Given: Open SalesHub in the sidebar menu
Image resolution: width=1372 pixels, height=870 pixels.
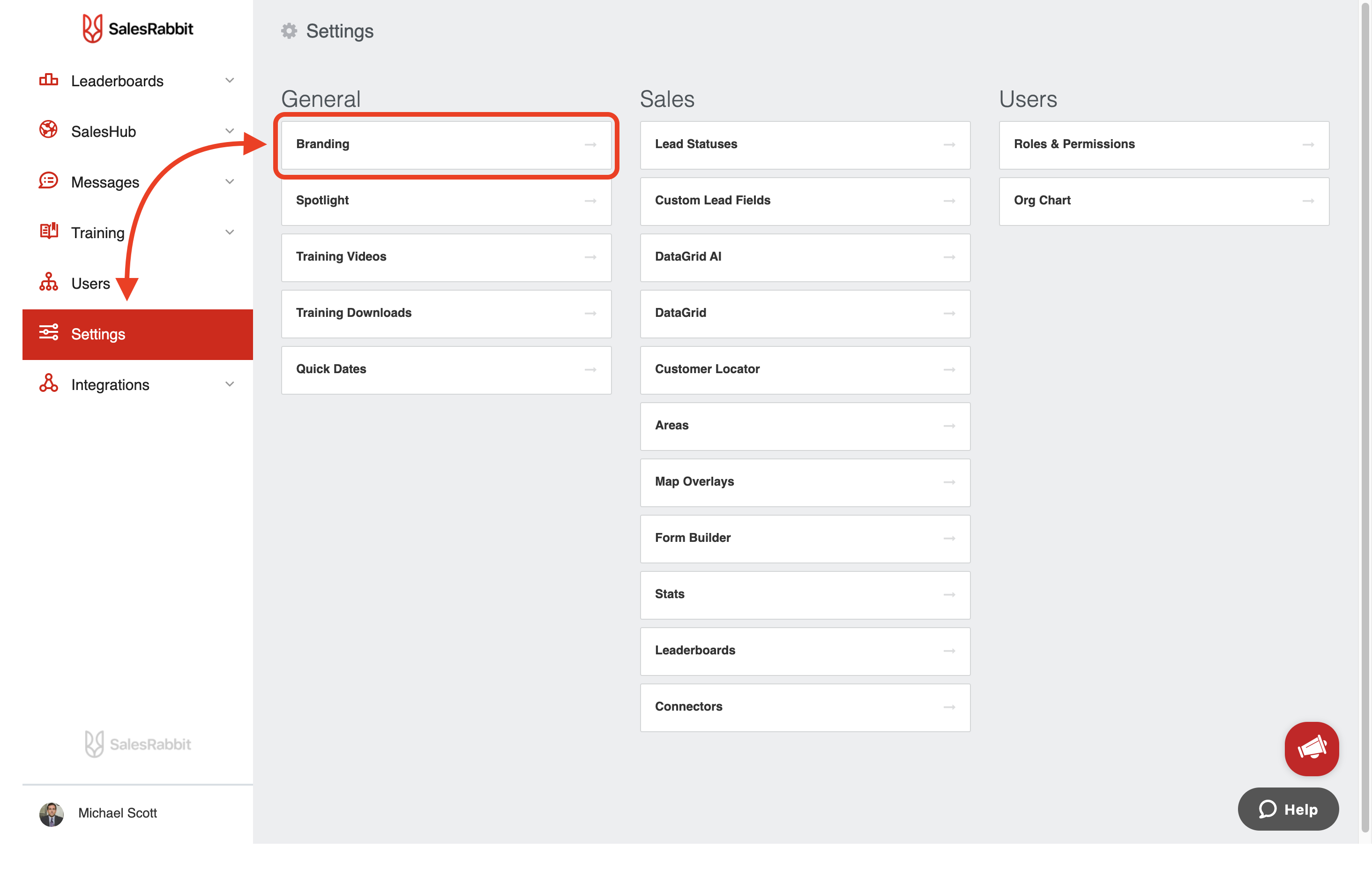Looking at the screenshot, I should (x=137, y=132).
